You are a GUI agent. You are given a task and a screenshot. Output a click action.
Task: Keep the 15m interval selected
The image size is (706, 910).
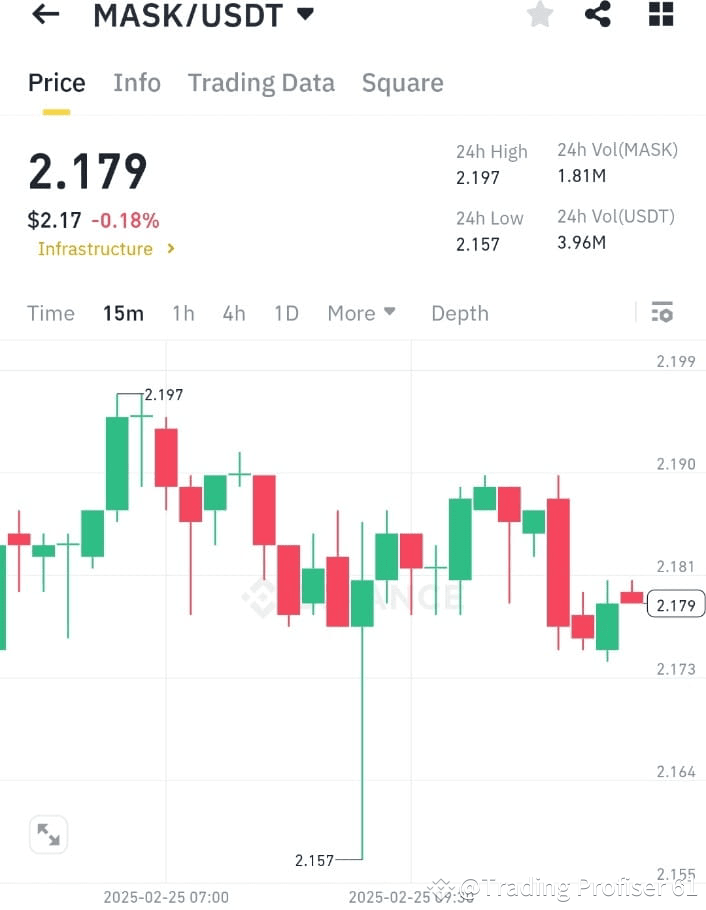pos(123,313)
